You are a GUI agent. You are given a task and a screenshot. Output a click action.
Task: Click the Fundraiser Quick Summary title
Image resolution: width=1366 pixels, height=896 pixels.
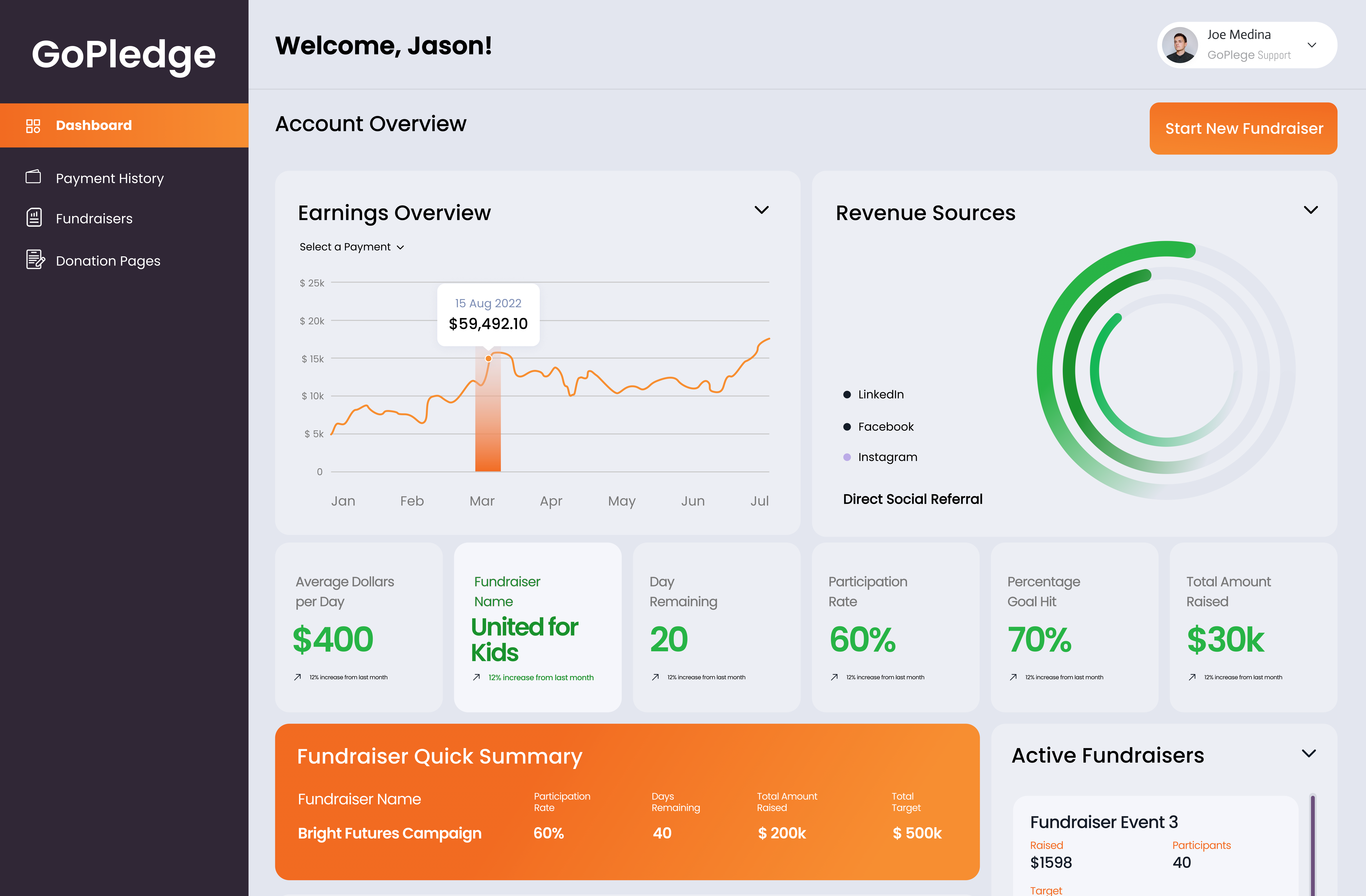tap(440, 756)
